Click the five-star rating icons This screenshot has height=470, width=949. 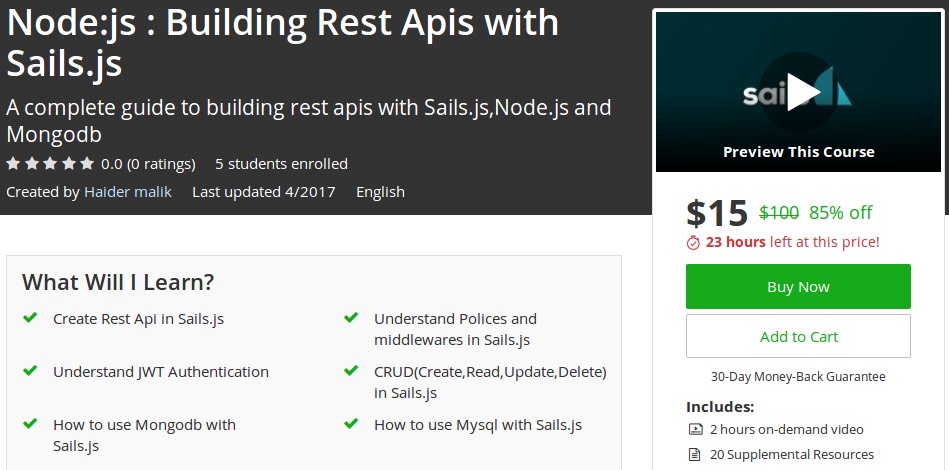50,163
